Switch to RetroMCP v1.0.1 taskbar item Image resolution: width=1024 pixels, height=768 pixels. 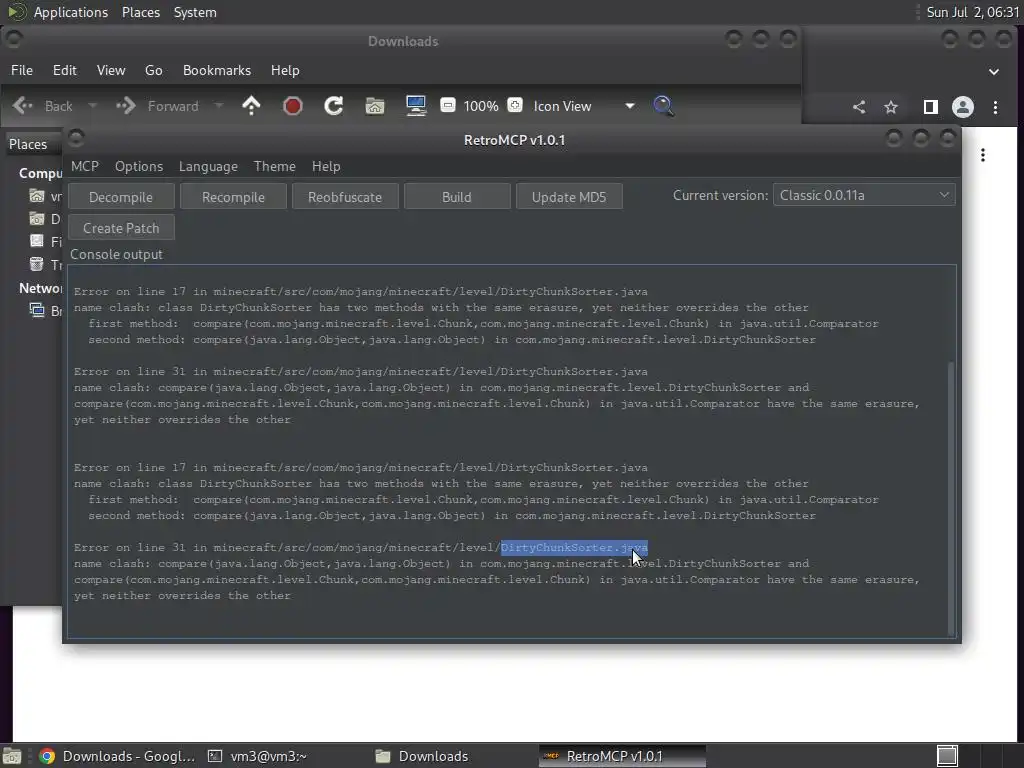[622, 756]
